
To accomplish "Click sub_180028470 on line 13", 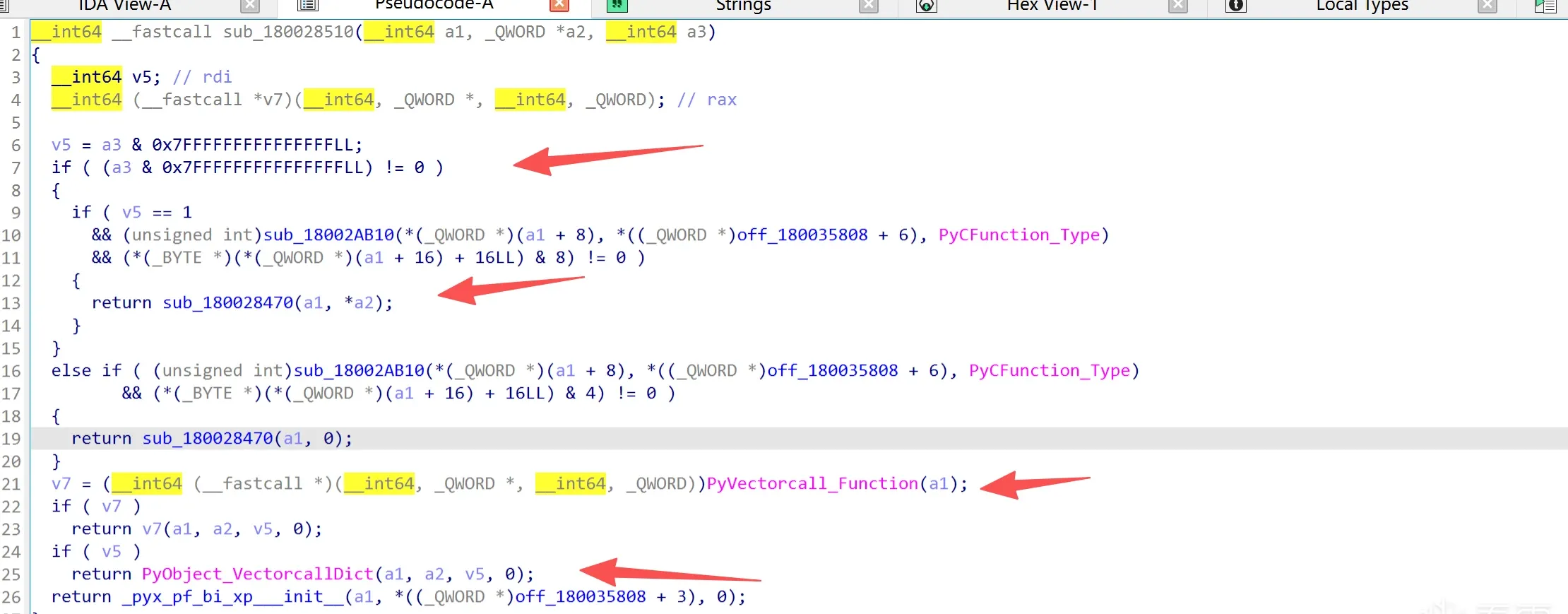I will (x=228, y=303).
